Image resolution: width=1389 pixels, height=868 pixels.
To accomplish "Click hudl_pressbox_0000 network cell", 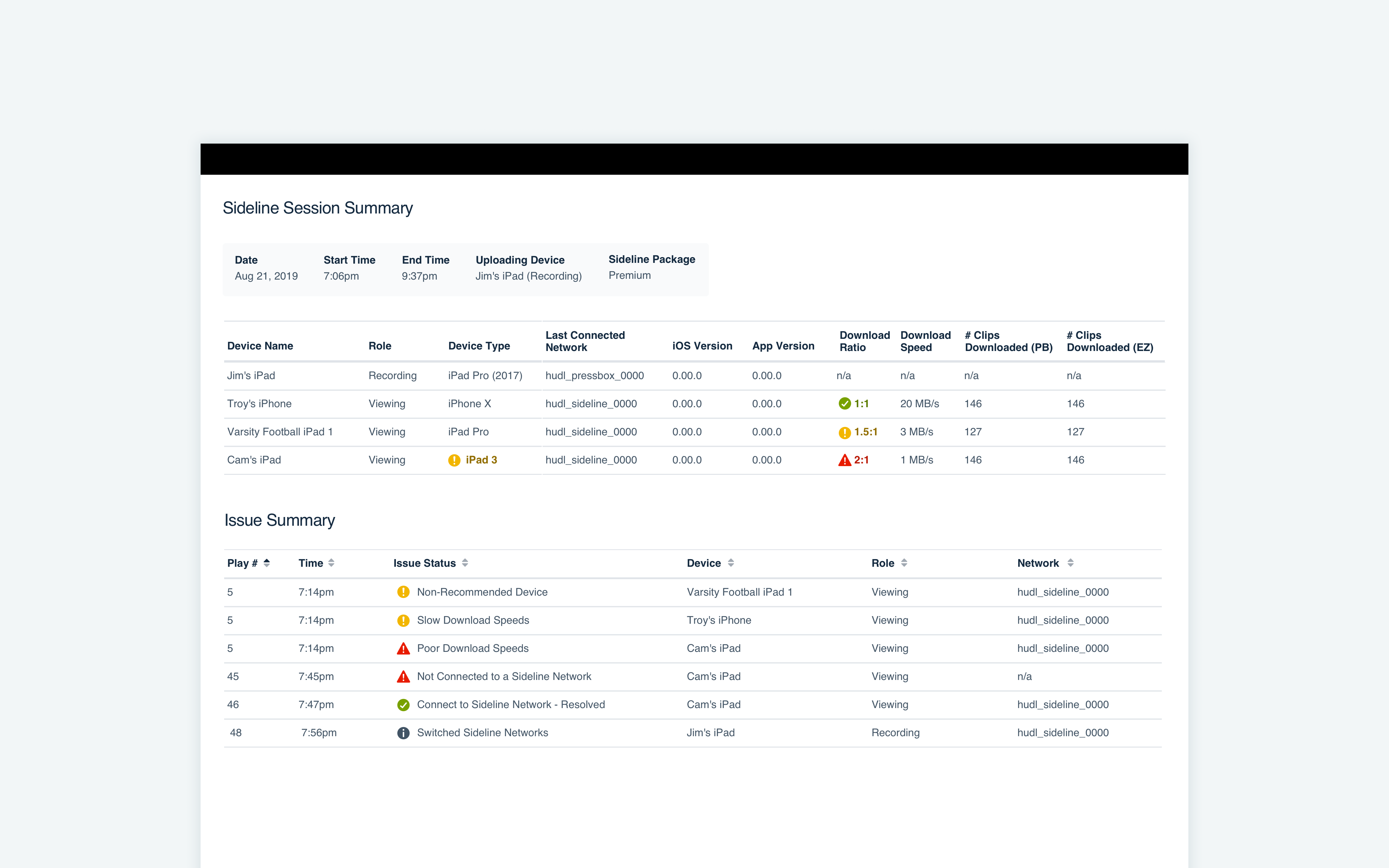I will (595, 375).
